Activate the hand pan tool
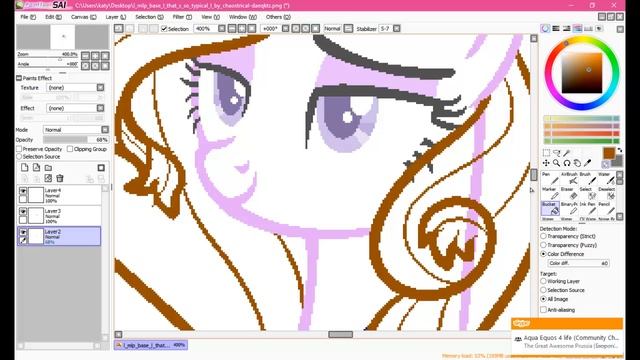The image size is (640, 360). [x=577, y=163]
